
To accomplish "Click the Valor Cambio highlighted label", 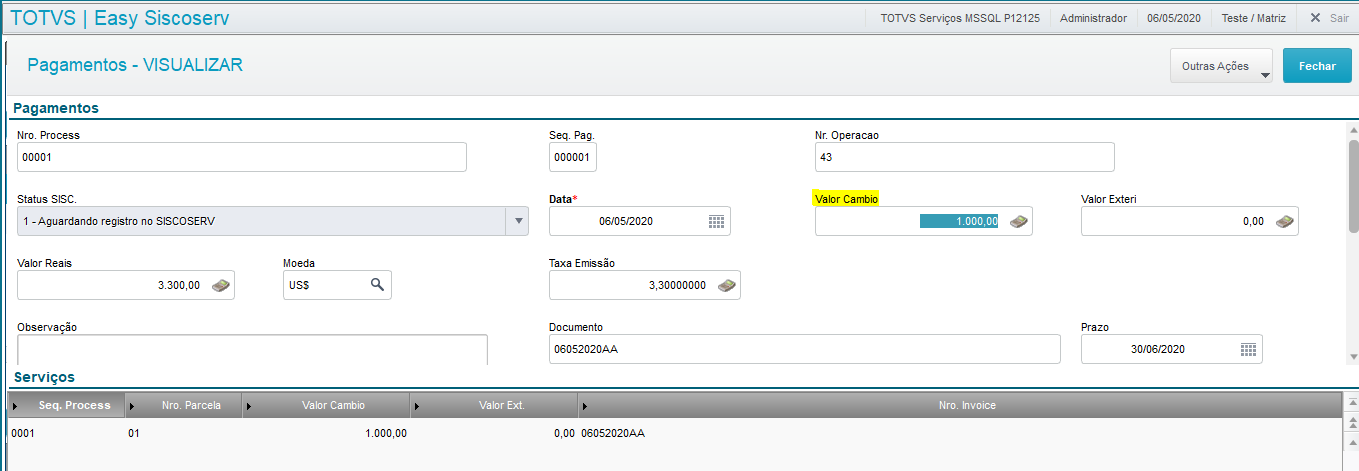I will (x=847, y=199).
